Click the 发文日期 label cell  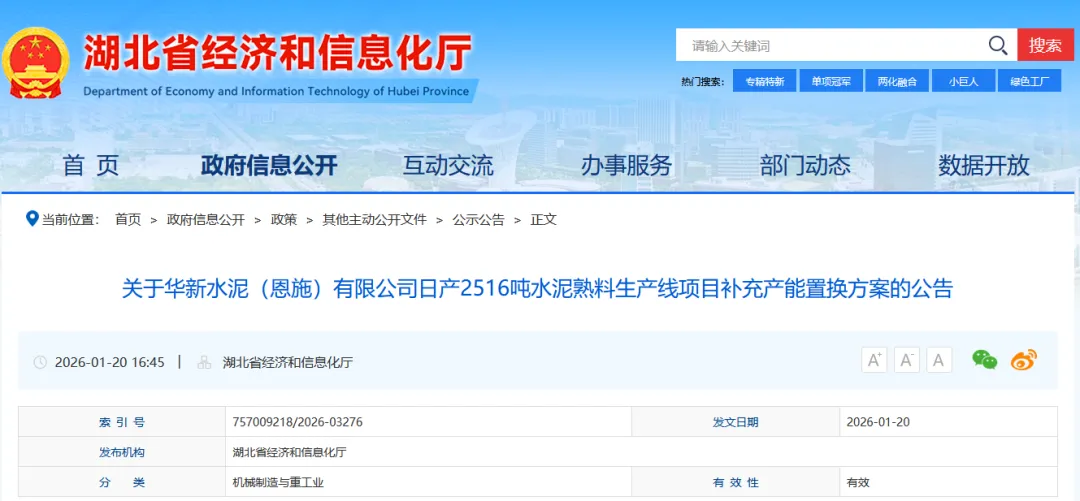pyautogui.click(x=735, y=422)
